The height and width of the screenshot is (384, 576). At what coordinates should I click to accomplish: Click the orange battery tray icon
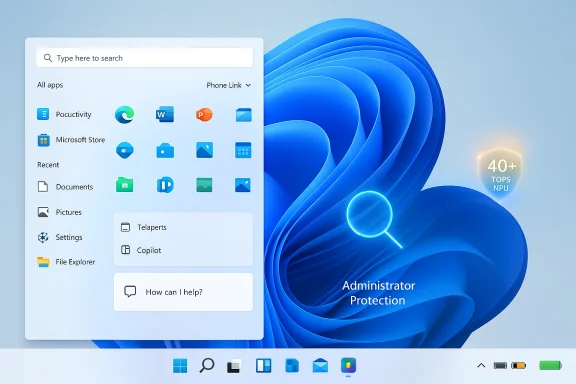[x=519, y=365]
